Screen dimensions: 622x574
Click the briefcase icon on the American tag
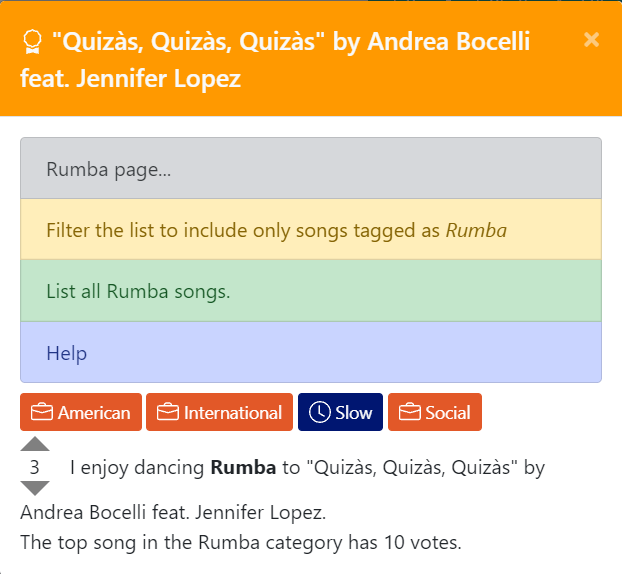click(41, 413)
